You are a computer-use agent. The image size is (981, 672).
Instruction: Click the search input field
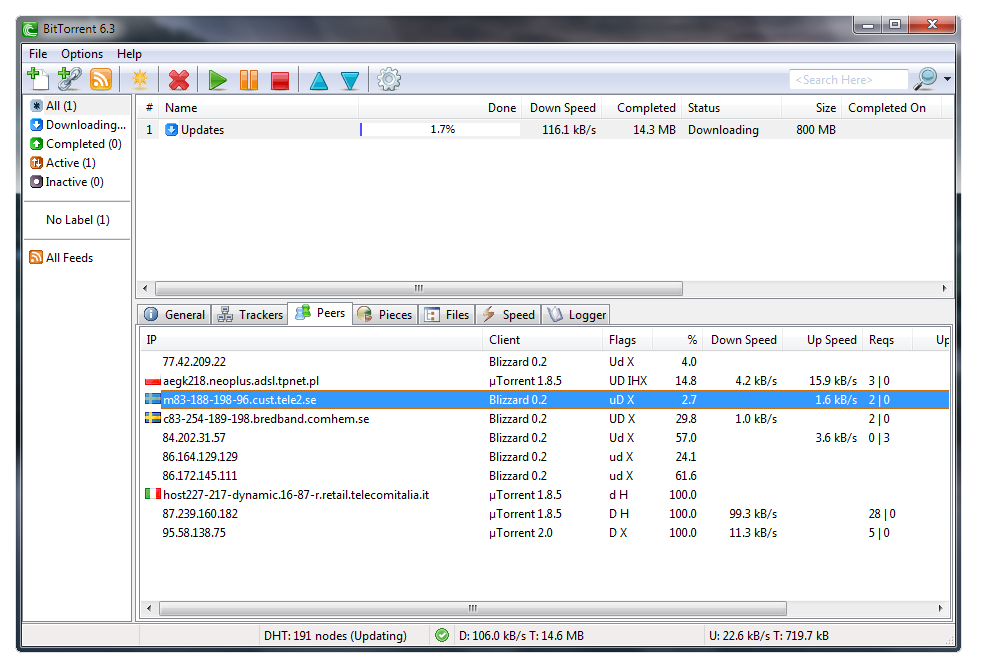coord(848,79)
